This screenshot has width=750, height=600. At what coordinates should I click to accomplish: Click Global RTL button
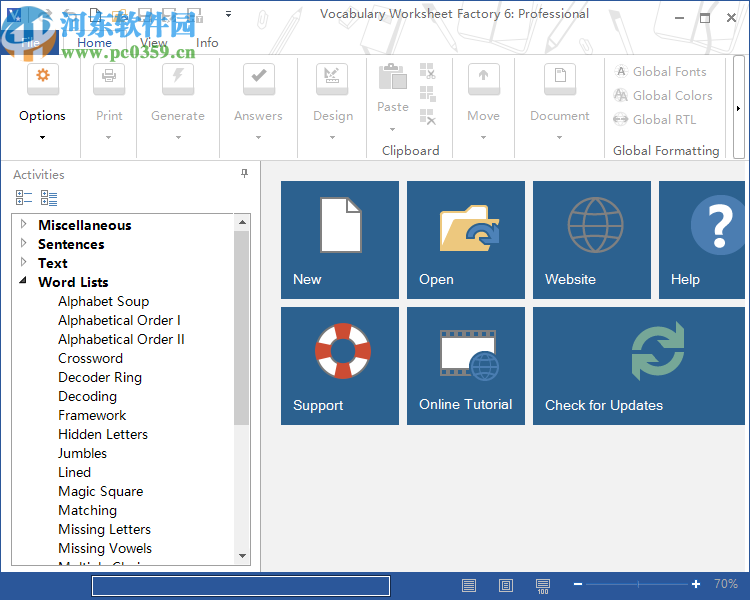click(x=655, y=120)
